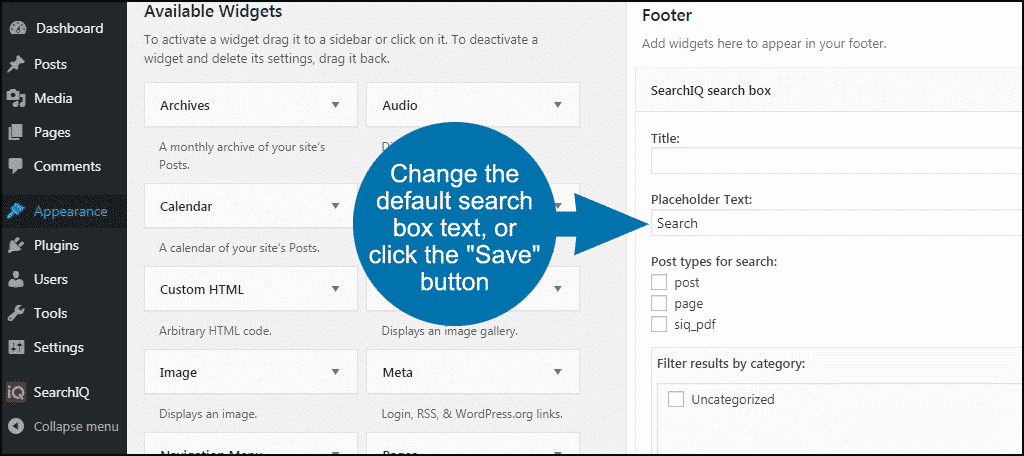Expand the Custom HTML widget arrow

(x=336, y=289)
